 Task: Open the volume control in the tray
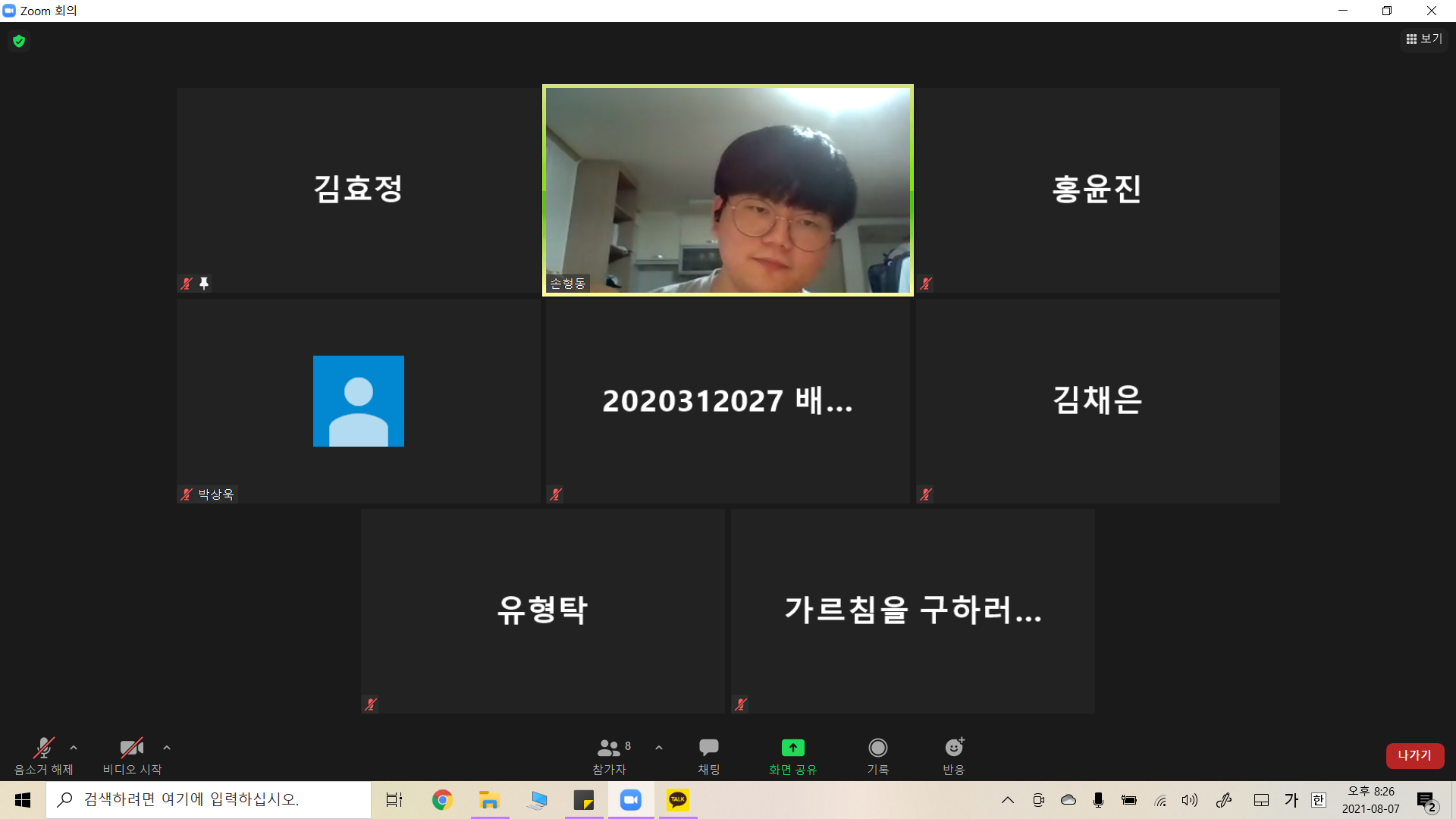[x=1189, y=800]
